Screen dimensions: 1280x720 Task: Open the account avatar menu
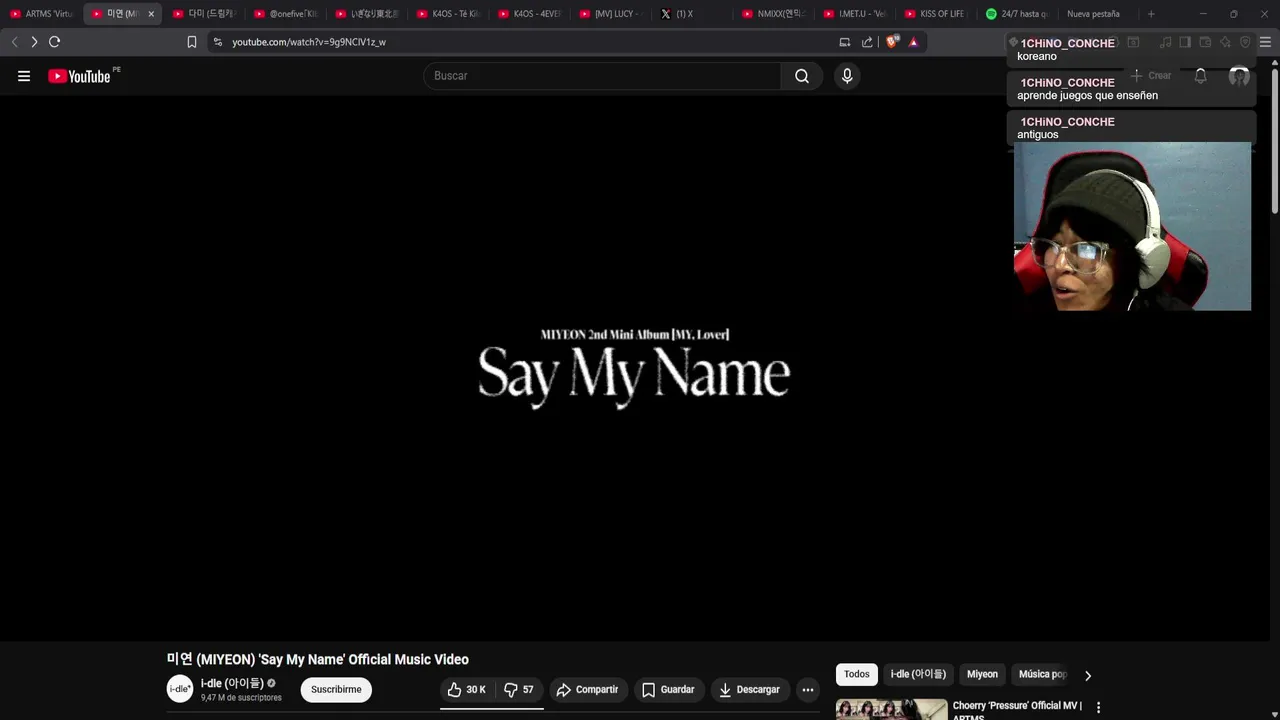[1239, 76]
